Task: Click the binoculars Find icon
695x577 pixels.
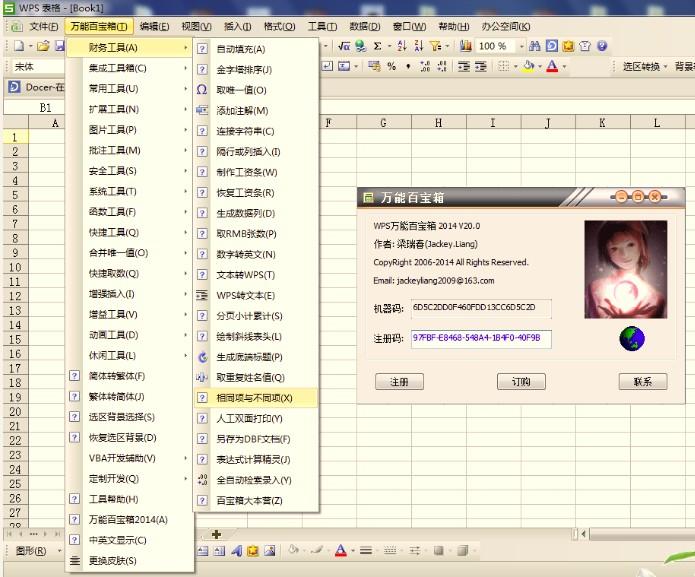Action: (x=535, y=46)
